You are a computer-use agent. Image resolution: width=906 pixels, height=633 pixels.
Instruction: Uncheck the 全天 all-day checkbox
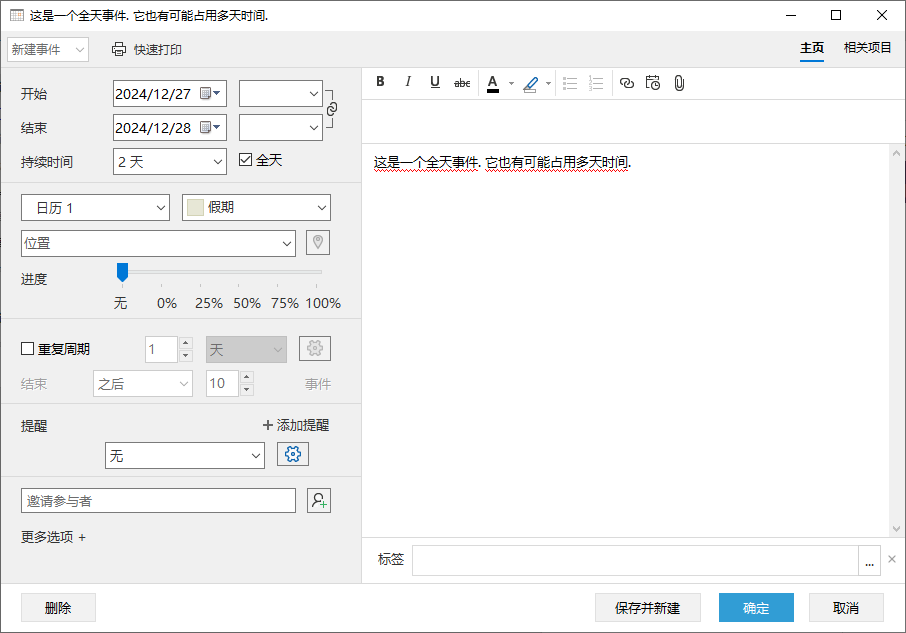246,159
